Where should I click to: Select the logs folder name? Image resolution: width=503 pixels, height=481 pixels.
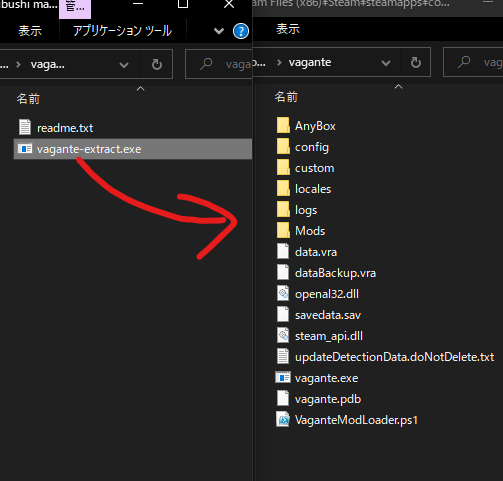(306, 210)
